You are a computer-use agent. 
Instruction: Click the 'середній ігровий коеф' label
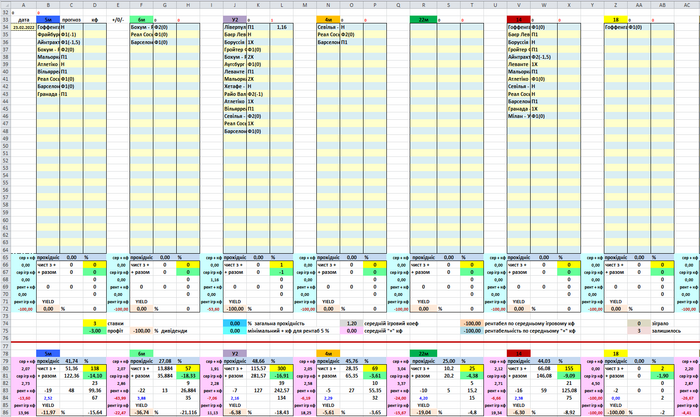click(391, 323)
